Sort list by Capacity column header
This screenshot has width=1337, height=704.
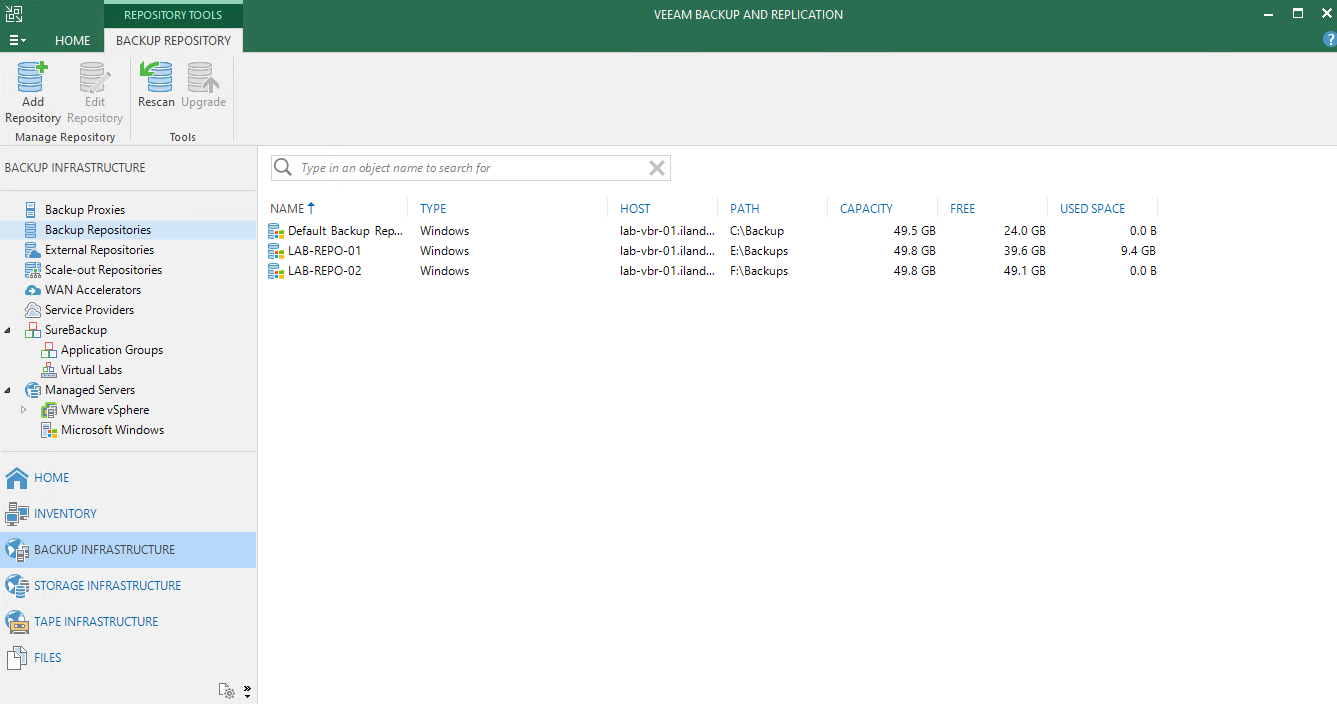tap(866, 209)
